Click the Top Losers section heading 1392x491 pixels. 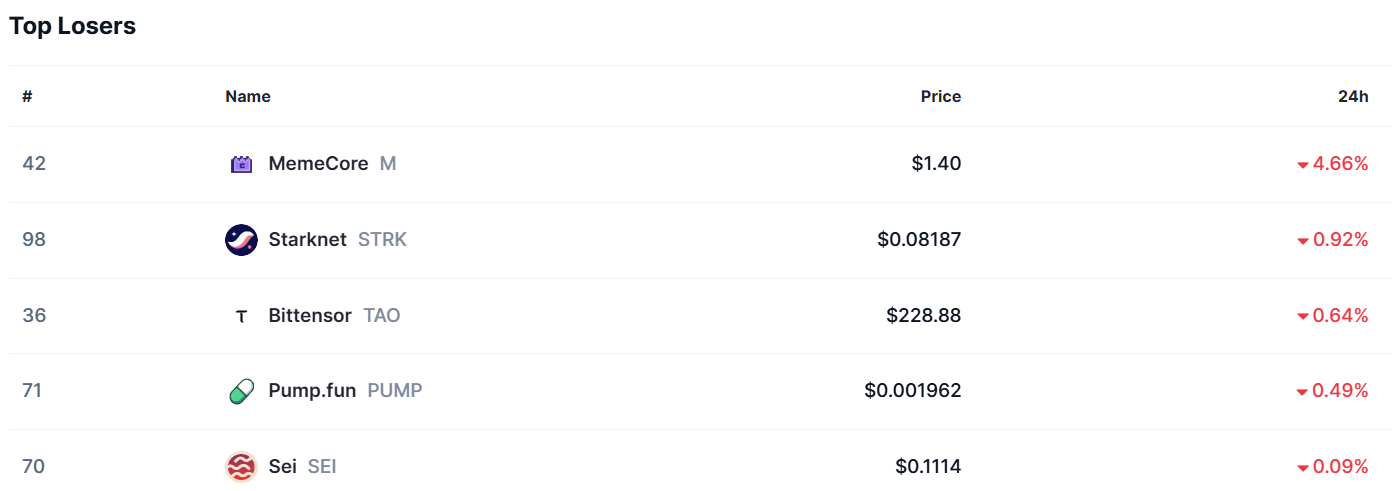point(72,26)
